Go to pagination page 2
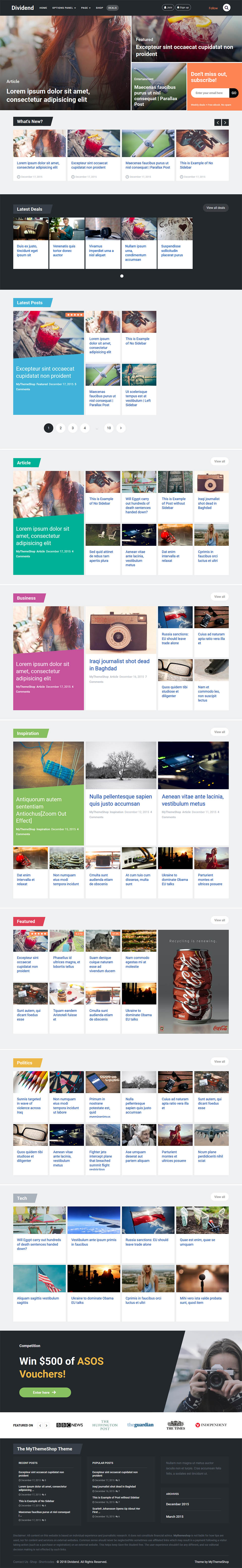 (x=60, y=428)
